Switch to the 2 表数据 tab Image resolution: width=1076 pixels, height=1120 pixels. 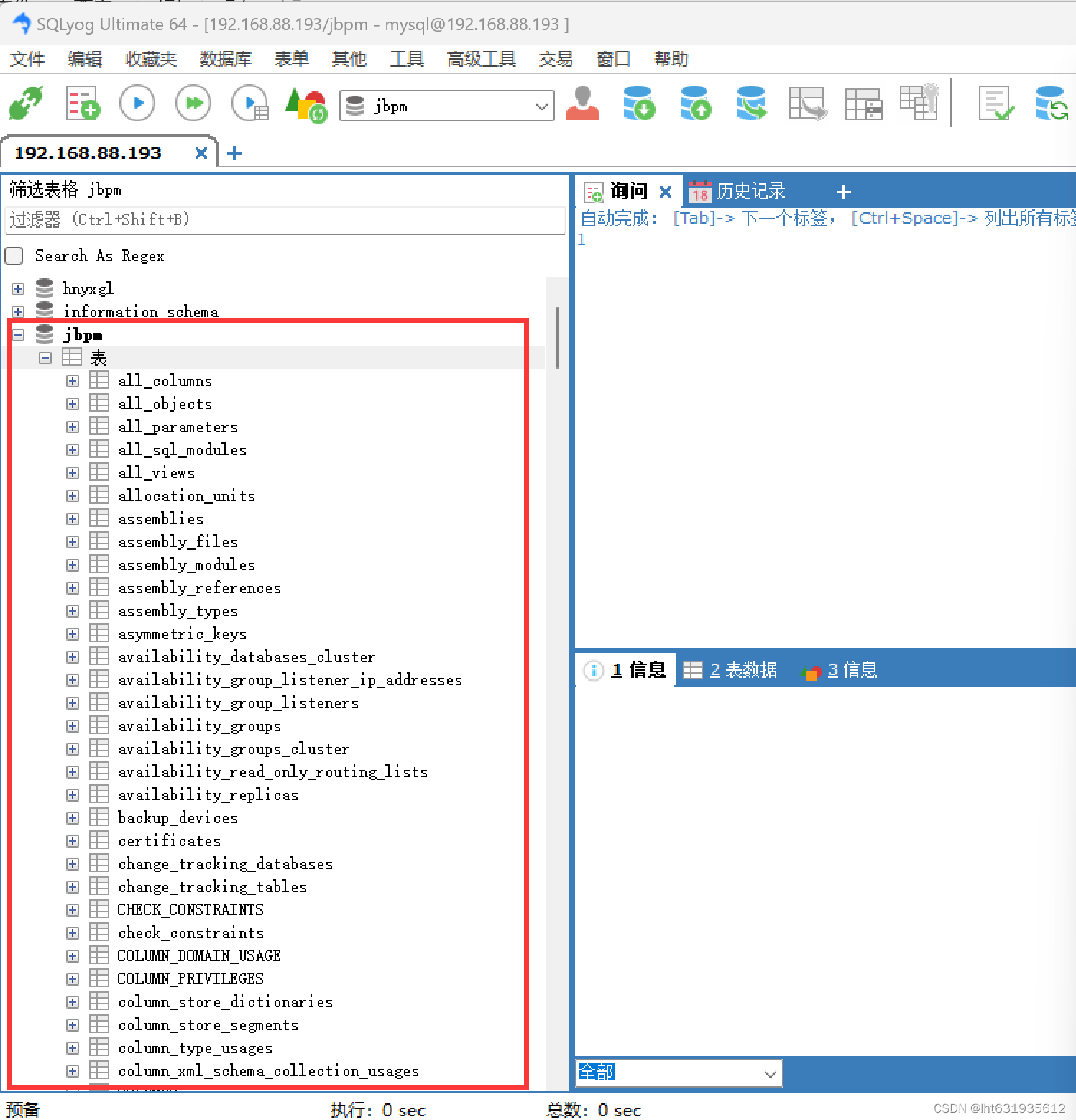(732, 669)
